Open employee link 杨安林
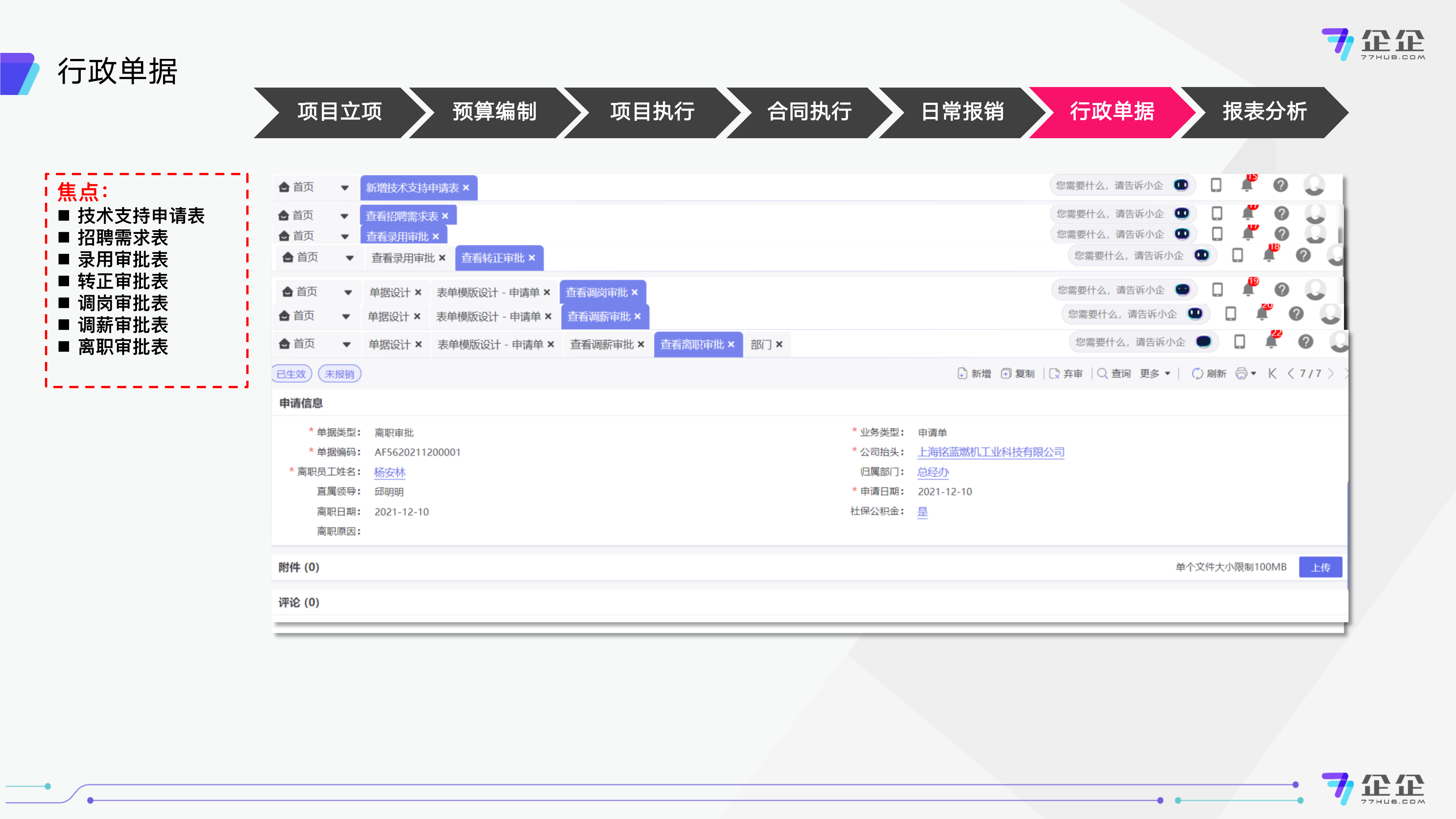1456x819 pixels. pyautogui.click(x=389, y=472)
